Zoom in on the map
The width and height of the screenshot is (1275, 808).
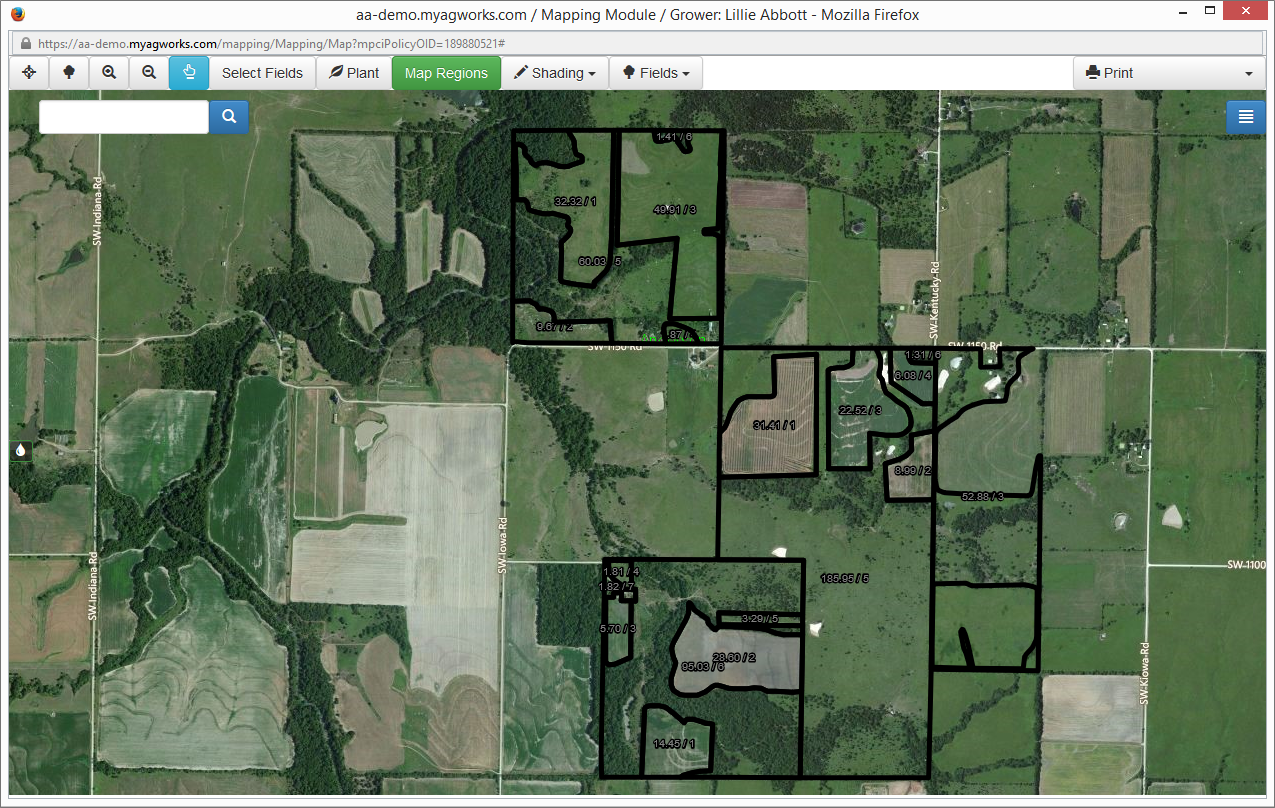click(x=109, y=73)
